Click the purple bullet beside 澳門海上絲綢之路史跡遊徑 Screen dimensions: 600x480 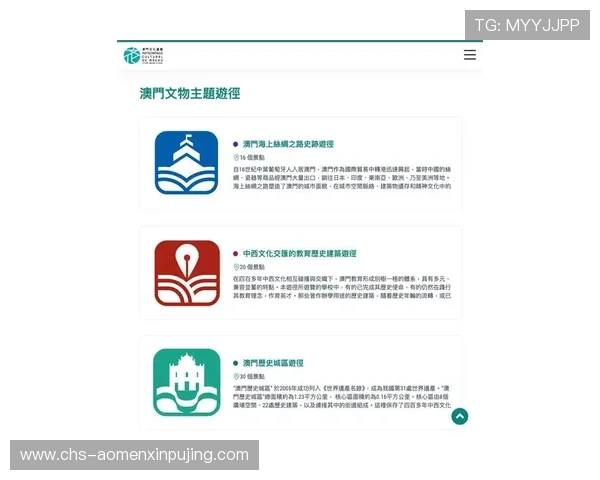tap(236, 144)
